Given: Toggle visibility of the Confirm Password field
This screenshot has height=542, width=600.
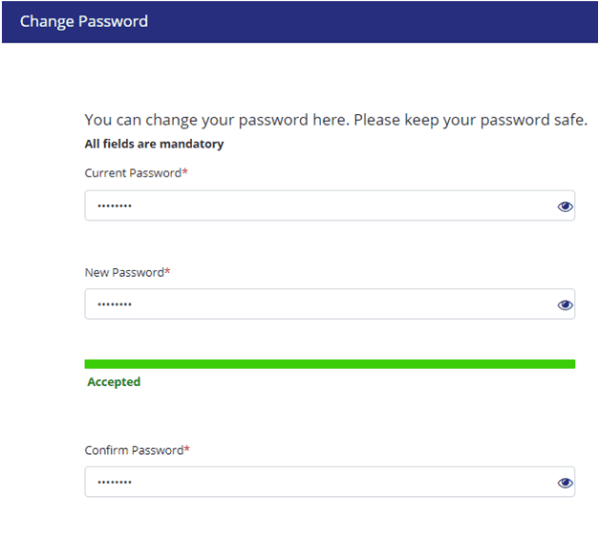Looking at the screenshot, I should coord(565,483).
